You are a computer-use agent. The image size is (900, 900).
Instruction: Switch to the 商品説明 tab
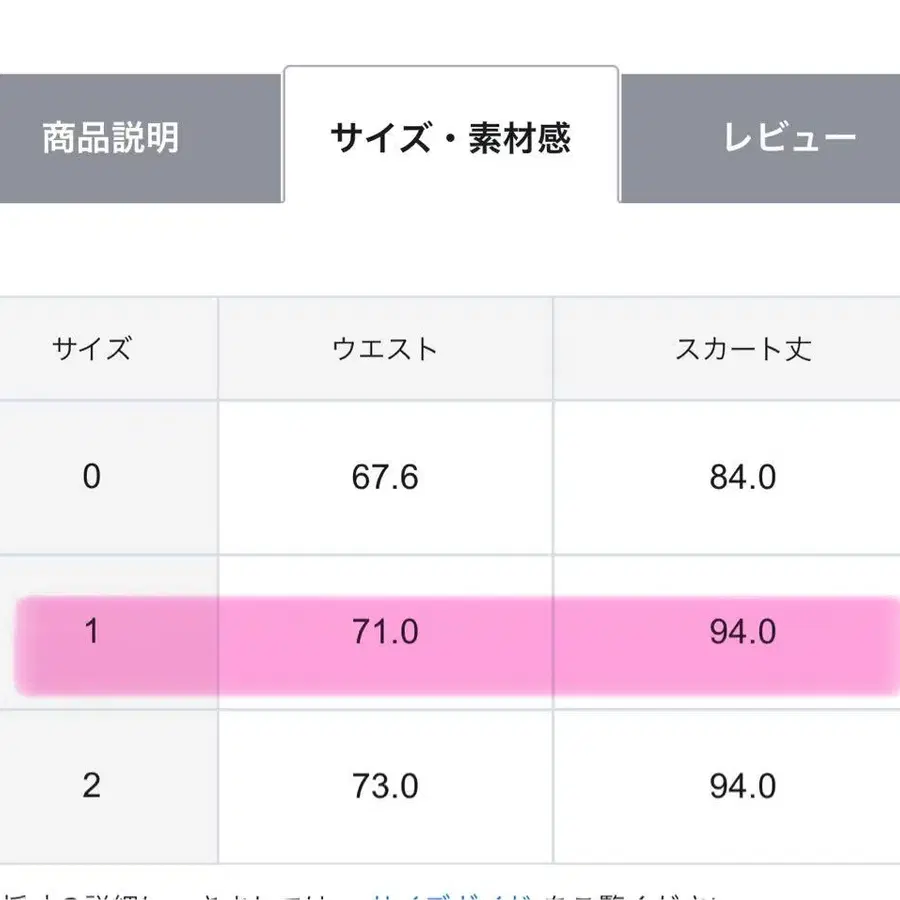pos(110,138)
